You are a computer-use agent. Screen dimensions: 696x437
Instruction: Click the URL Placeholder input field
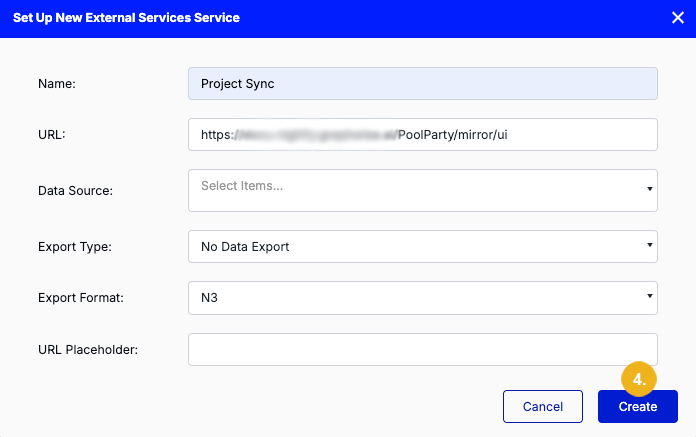point(423,350)
